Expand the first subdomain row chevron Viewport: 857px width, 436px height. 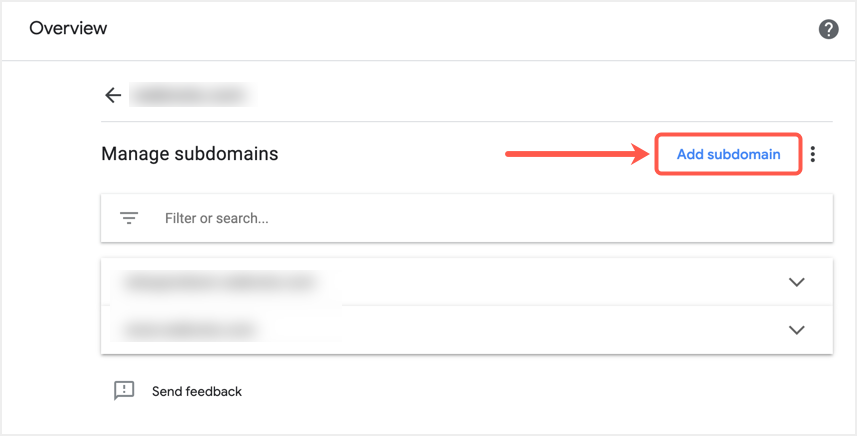pos(796,282)
